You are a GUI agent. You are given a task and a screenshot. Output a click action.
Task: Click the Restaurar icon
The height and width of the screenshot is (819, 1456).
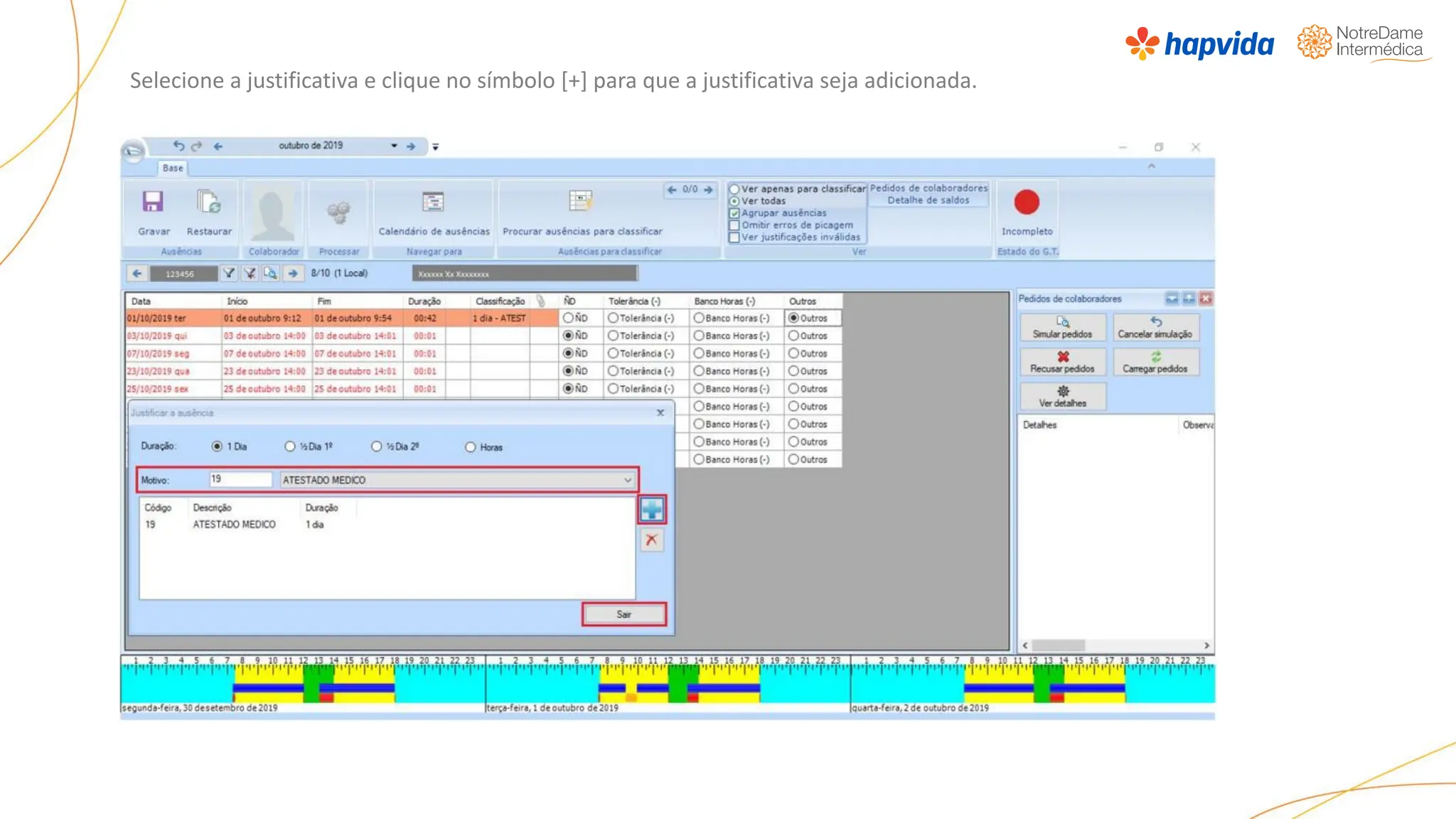209,202
